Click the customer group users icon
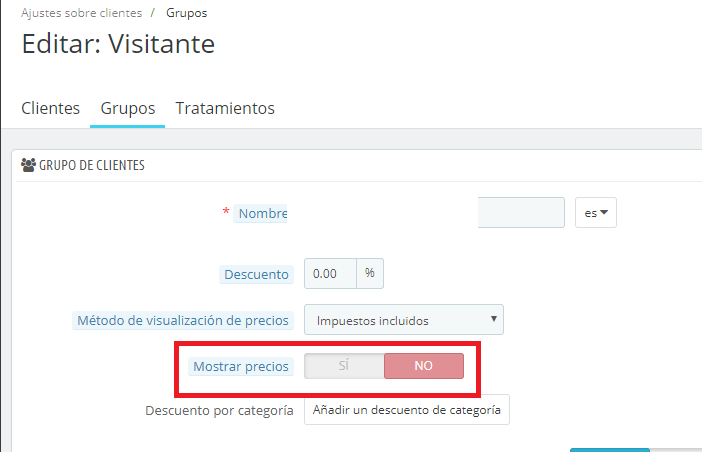702x452 pixels. click(x=28, y=165)
